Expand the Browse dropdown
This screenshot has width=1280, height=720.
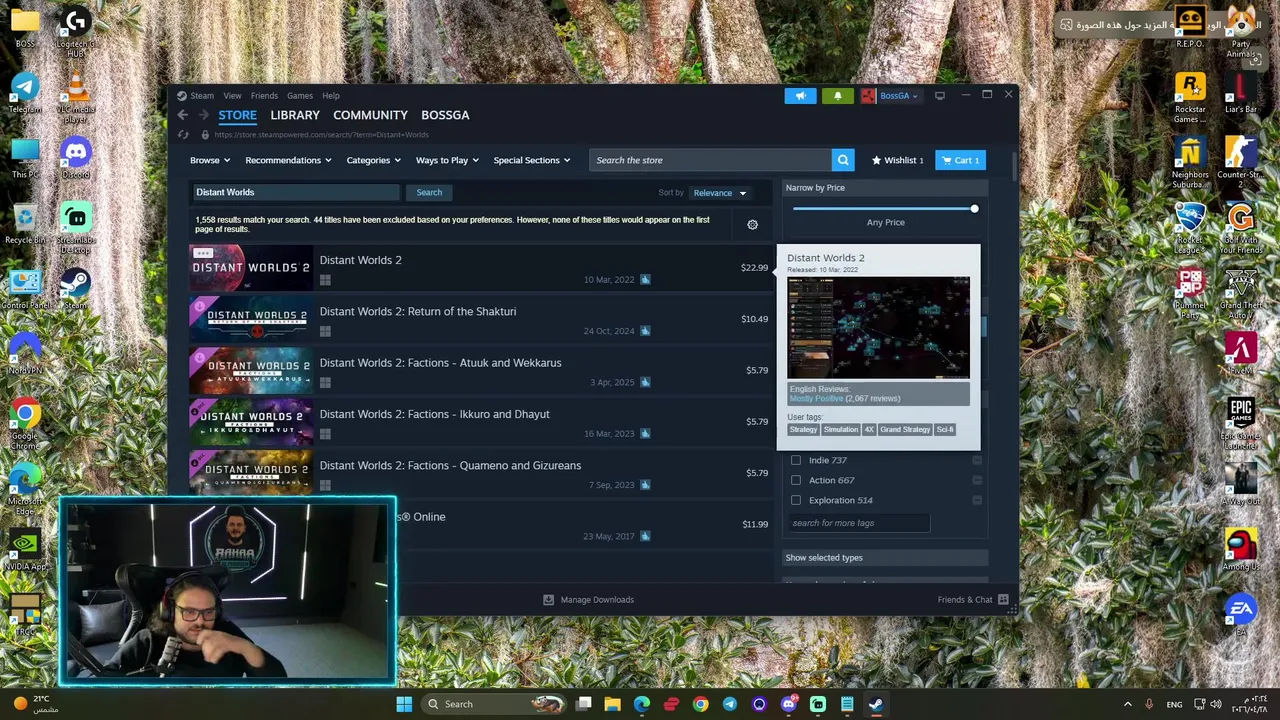click(210, 160)
